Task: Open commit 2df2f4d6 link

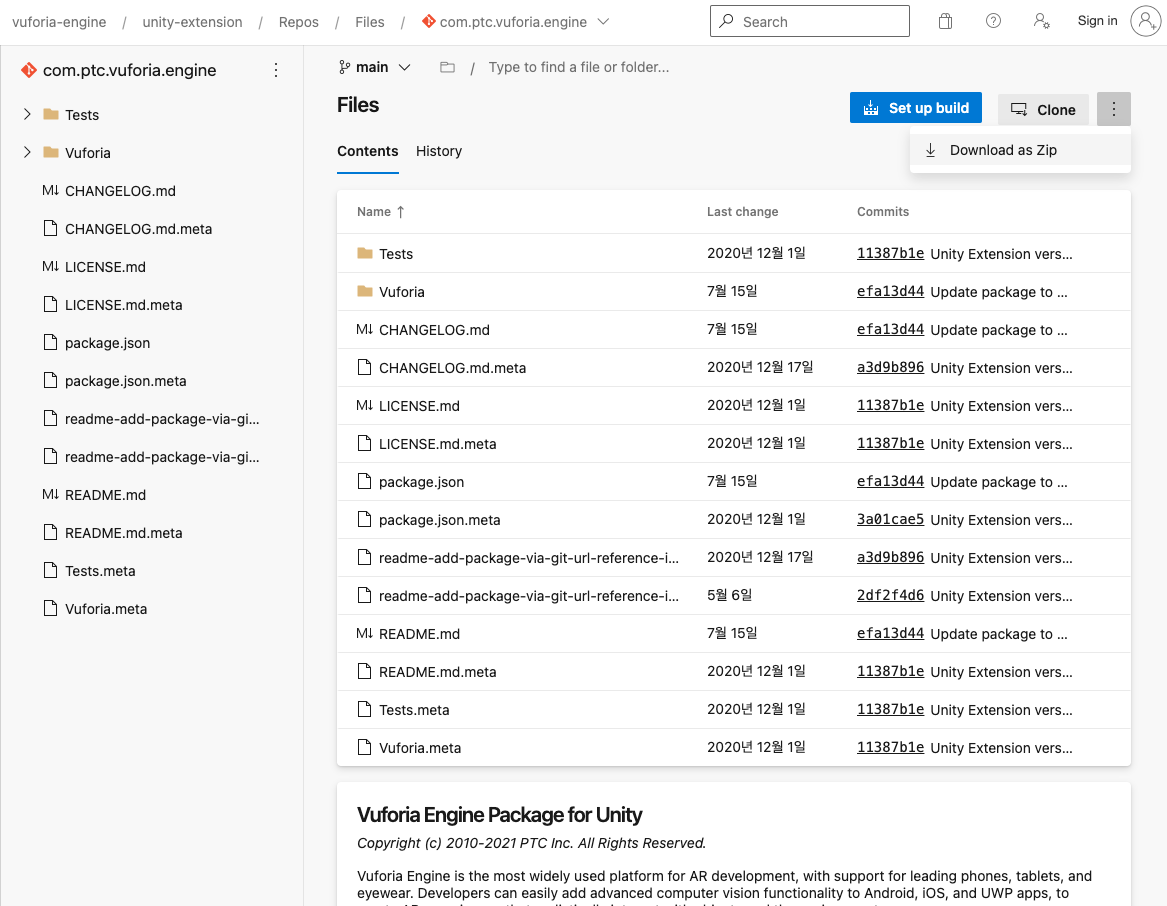Action: click(x=890, y=595)
